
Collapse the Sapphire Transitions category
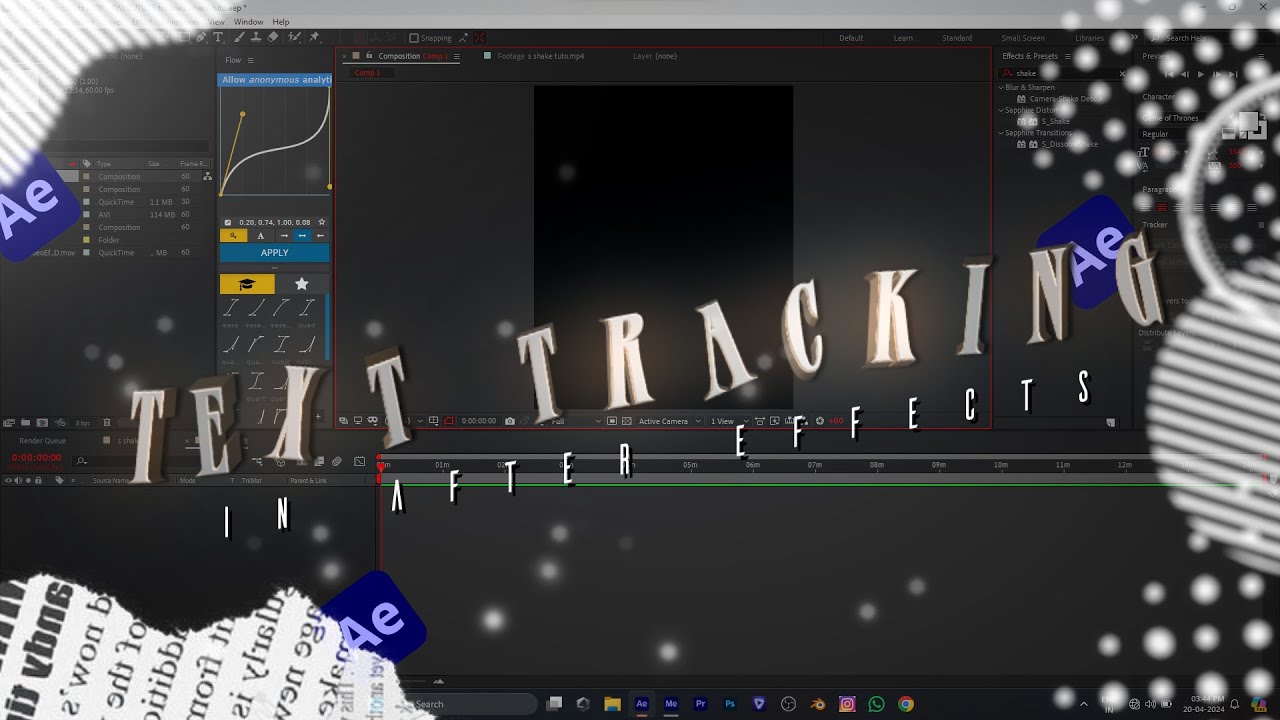[x=1001, y=132]
